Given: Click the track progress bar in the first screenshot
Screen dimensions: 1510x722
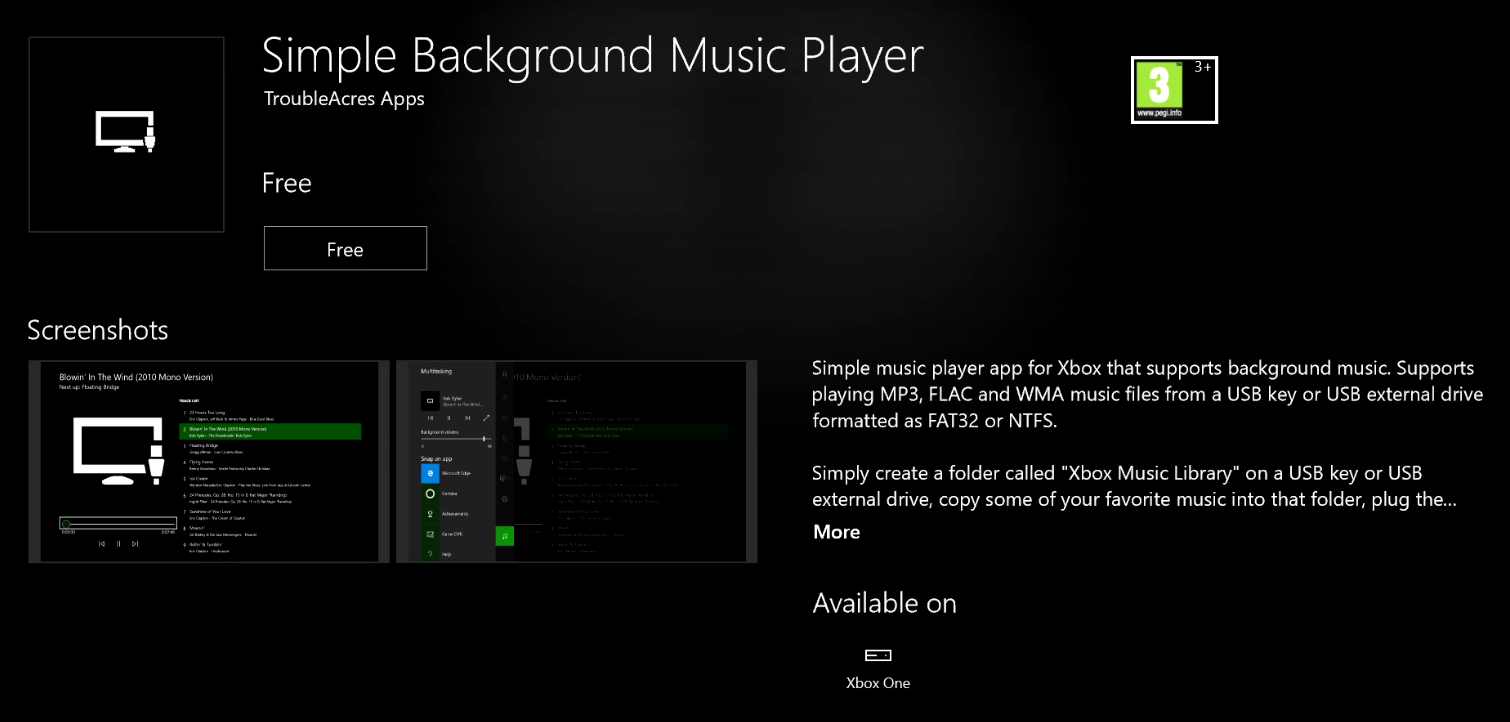Looking at the screenshot, I should point(118,523).
